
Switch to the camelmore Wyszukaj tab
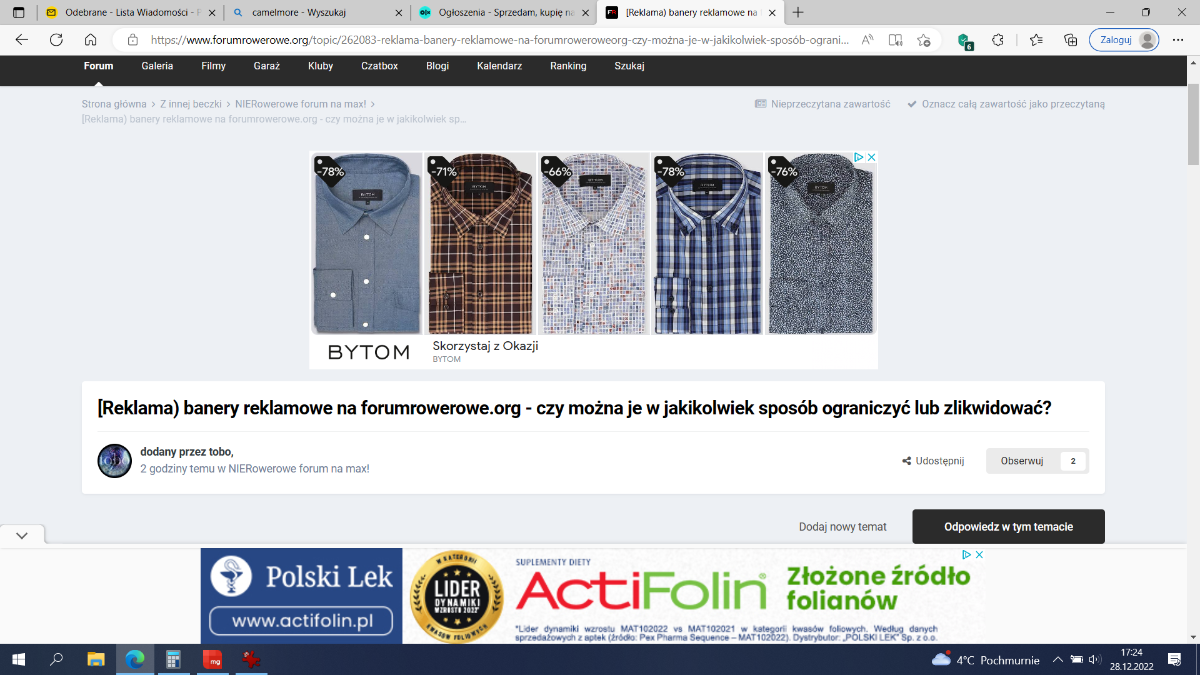coord(315,13)
